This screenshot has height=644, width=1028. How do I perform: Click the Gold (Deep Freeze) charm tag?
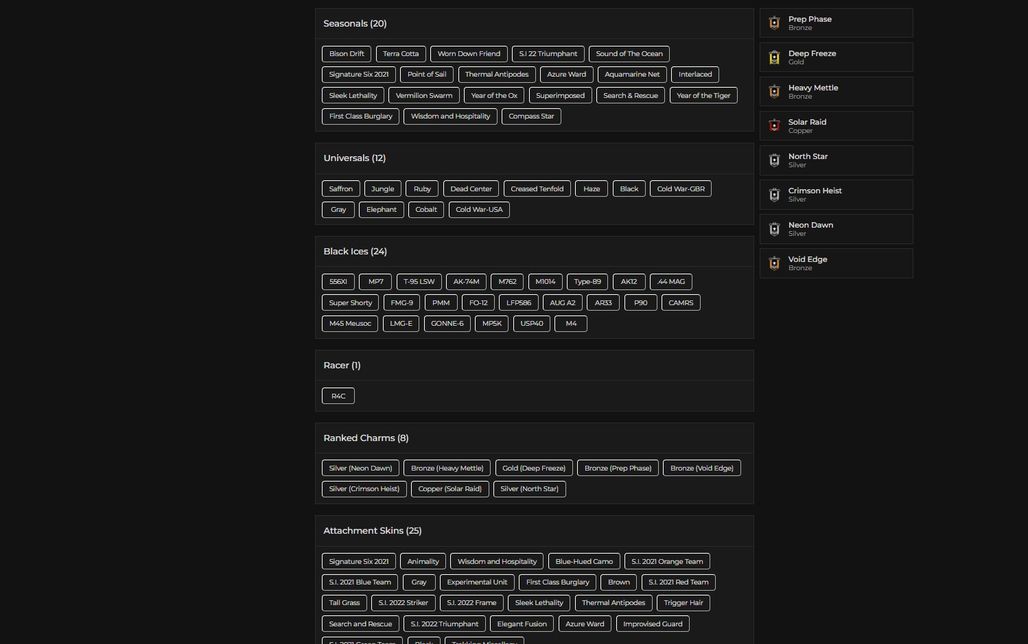[534, 468]
